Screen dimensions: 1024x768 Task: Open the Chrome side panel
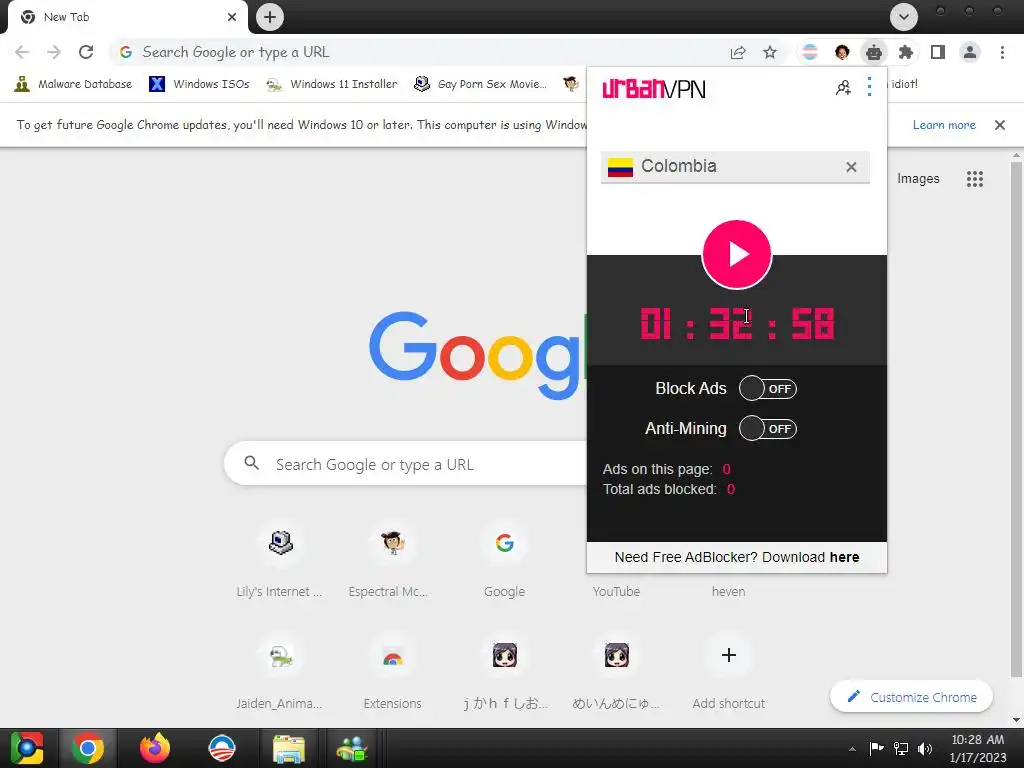click(938, 52)
